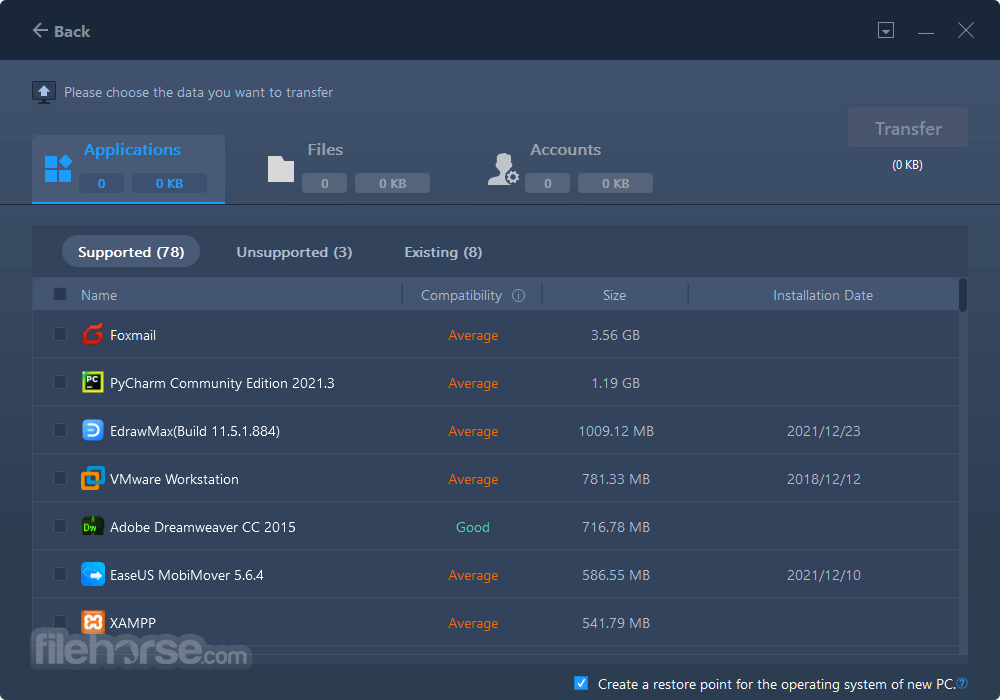Image resolution: width=1000 pixels, height=700 pixels.
Task: Click the Adobe Dreamweaver app icon
Action: [x=92, y=526]
